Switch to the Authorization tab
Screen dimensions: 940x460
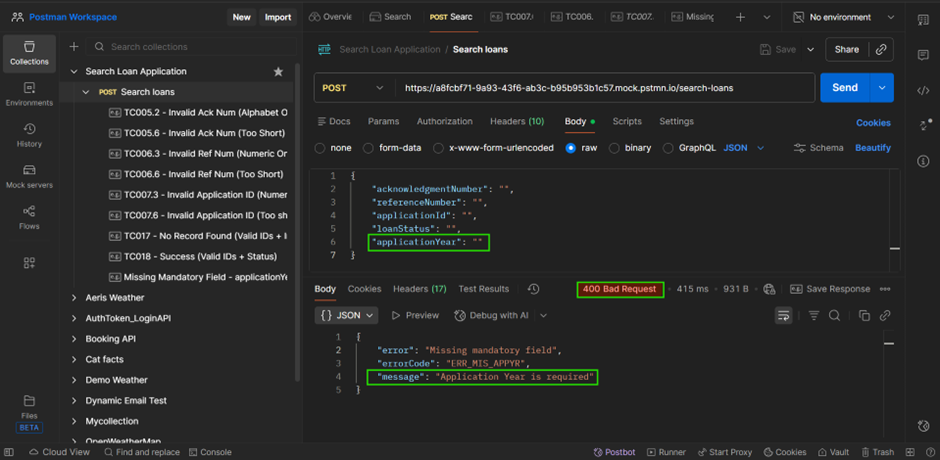pos(445,122)
